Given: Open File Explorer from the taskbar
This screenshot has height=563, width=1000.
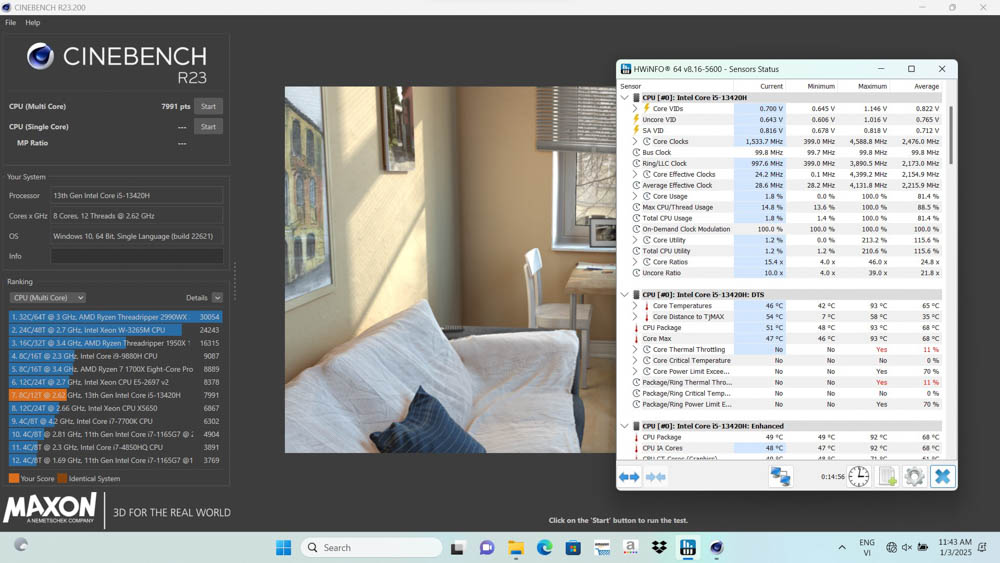Looking at the screenshot, I should point(515,548).
